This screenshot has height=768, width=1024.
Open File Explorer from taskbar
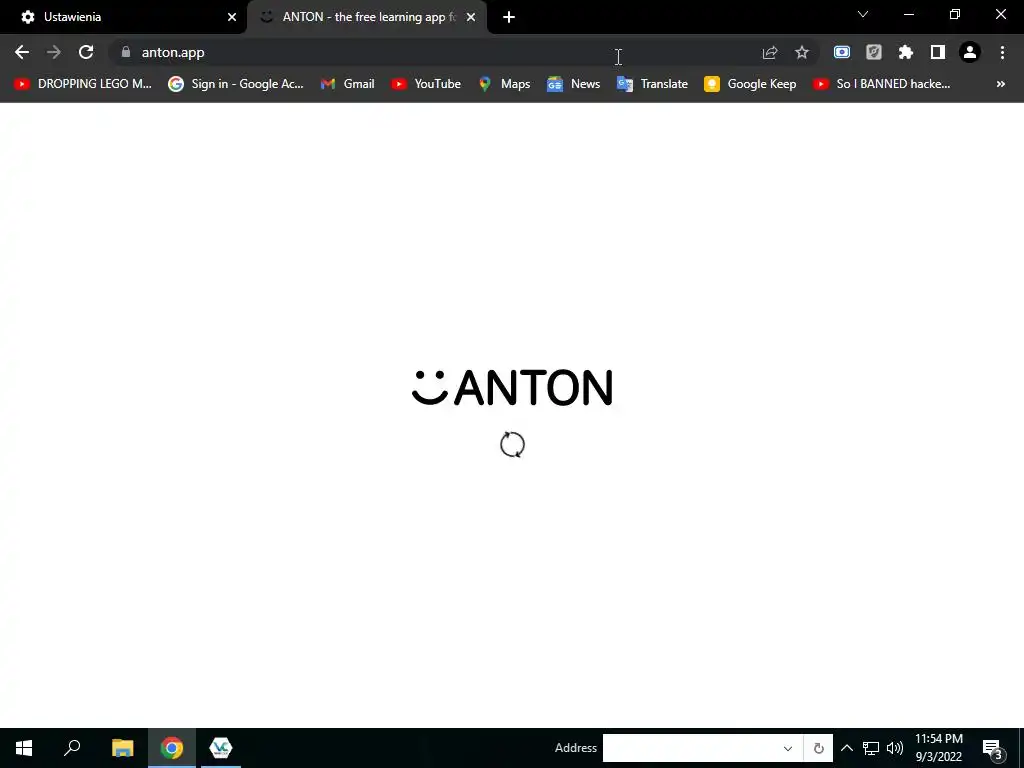(122, 748)
